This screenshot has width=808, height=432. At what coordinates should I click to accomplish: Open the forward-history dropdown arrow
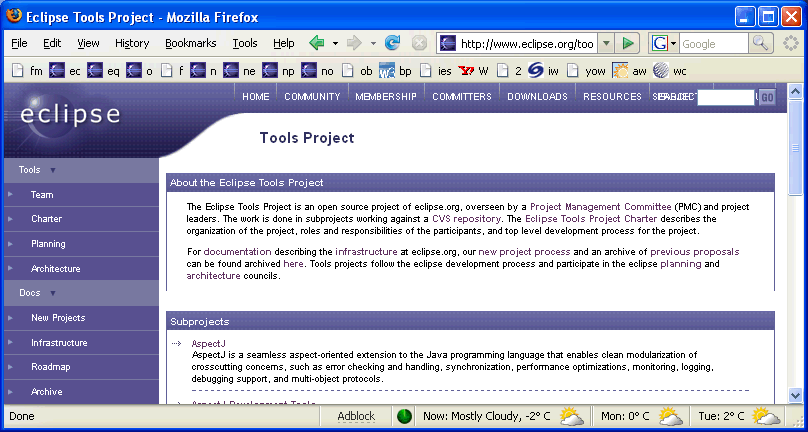tap(373, 43)
